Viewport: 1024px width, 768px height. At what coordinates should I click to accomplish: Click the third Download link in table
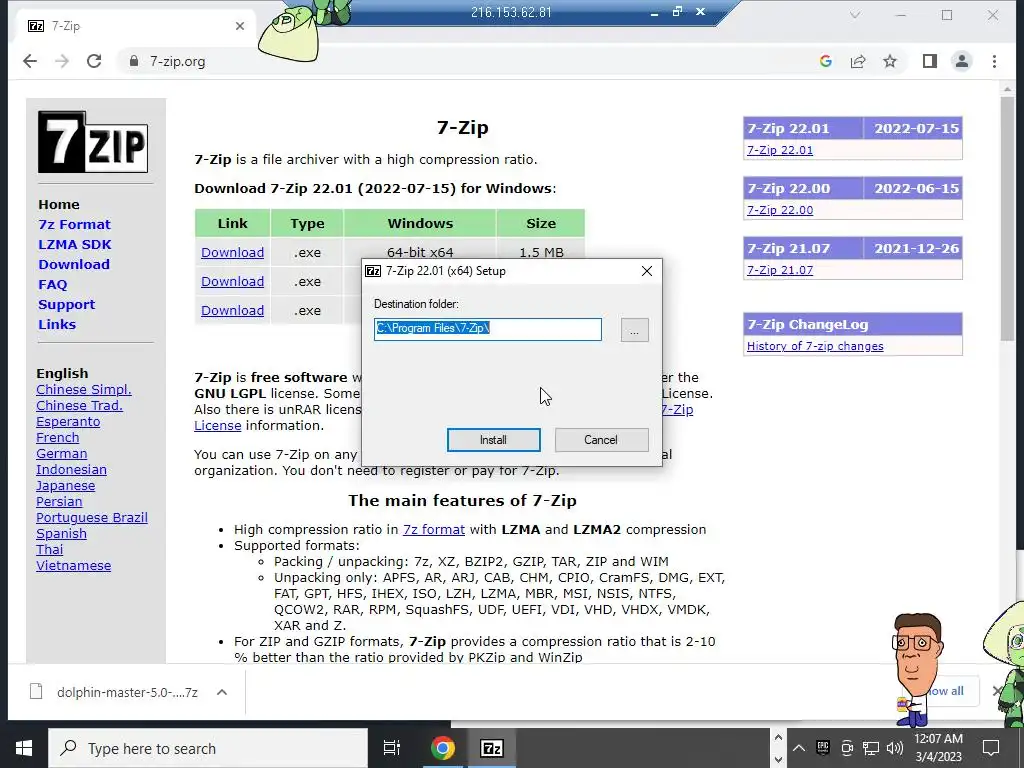click(x=232, y=310)
